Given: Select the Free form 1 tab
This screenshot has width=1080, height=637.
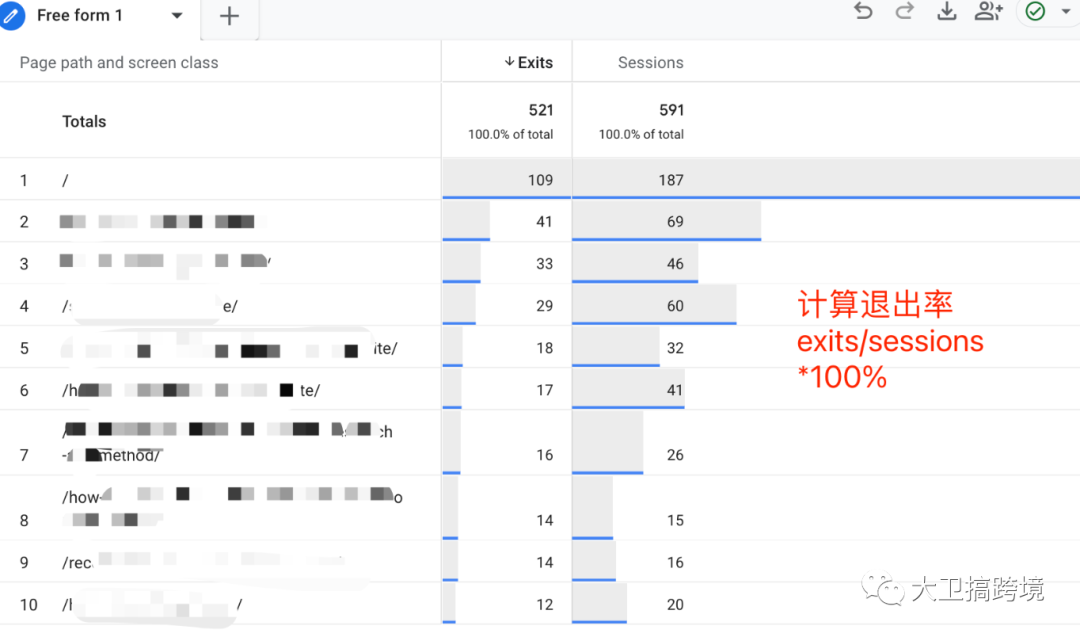Looking at the screenshot, I should (x=80, y=16).
